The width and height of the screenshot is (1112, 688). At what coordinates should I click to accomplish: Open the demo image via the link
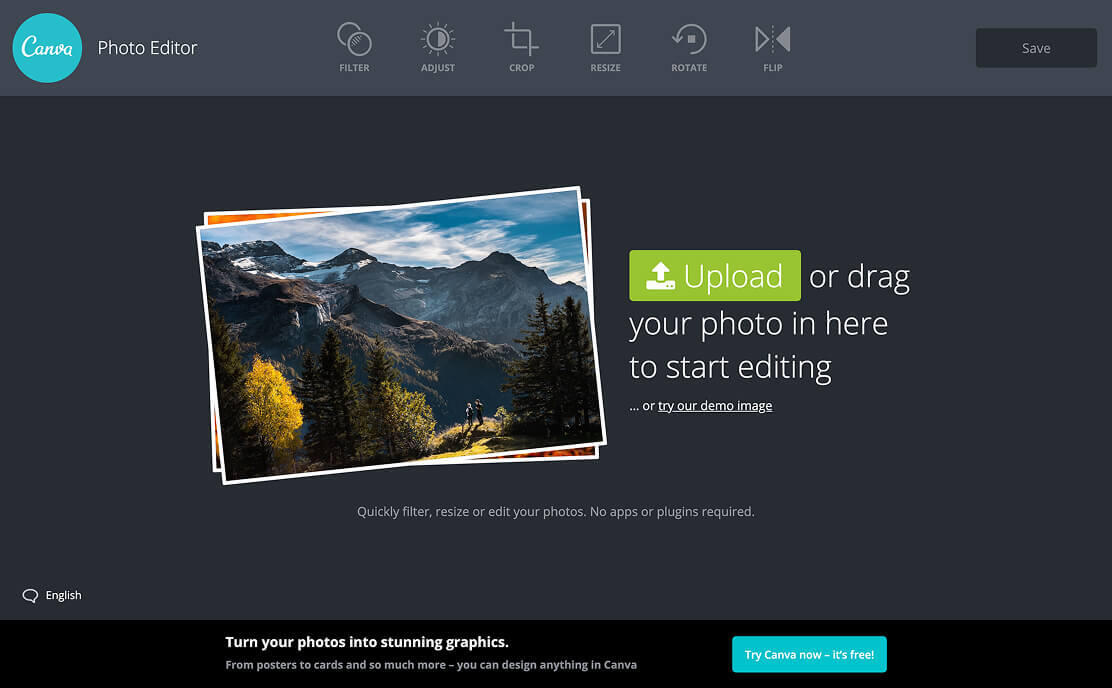(x=715, y=405)
